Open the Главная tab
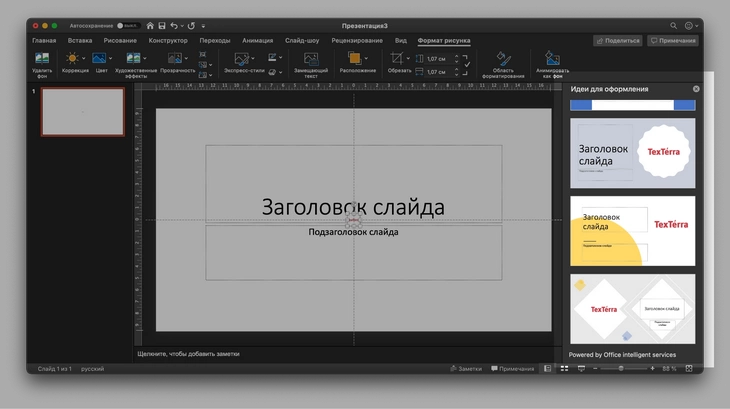This screenshot has height=409, width=730. click(x=44, y=40)
